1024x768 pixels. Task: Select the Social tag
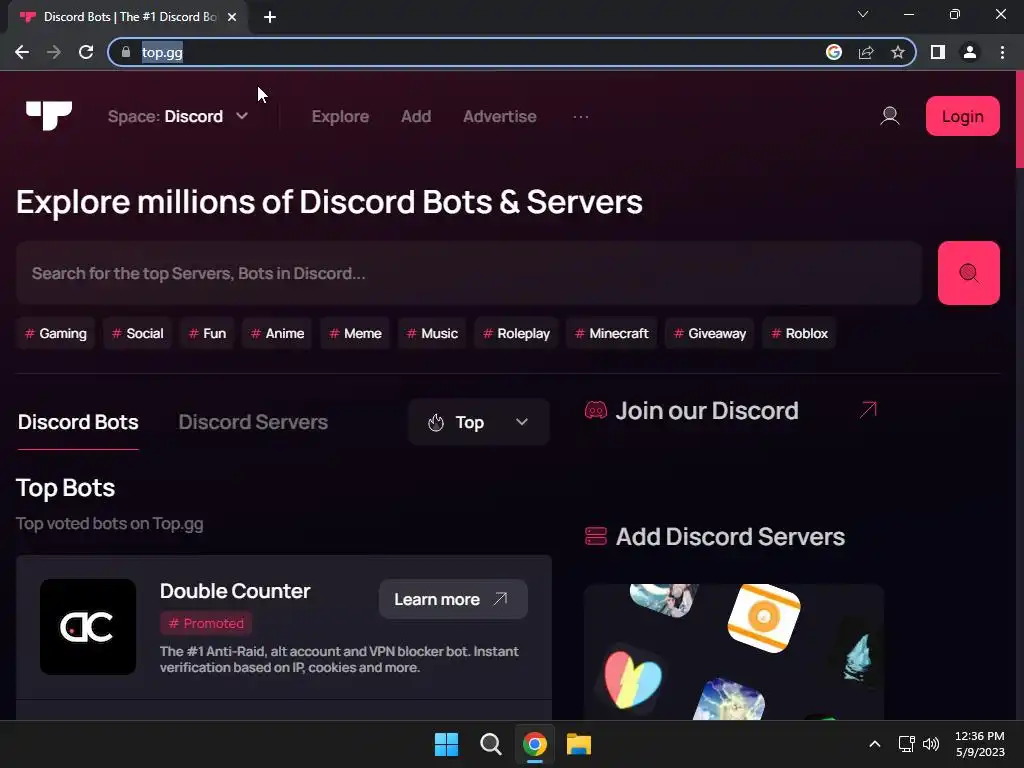[137, 333]
